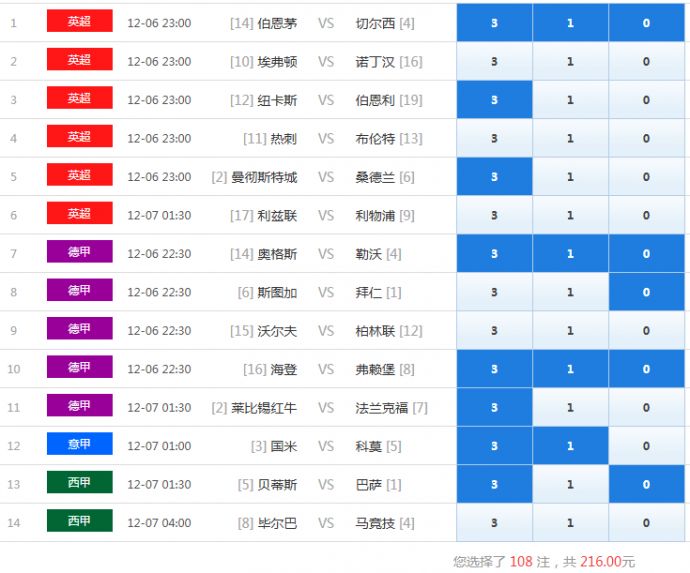The image size is (690, 573).
Task: Click the 3 option for 毕尔巴 vs 马竞技
Action: (494, 523)
